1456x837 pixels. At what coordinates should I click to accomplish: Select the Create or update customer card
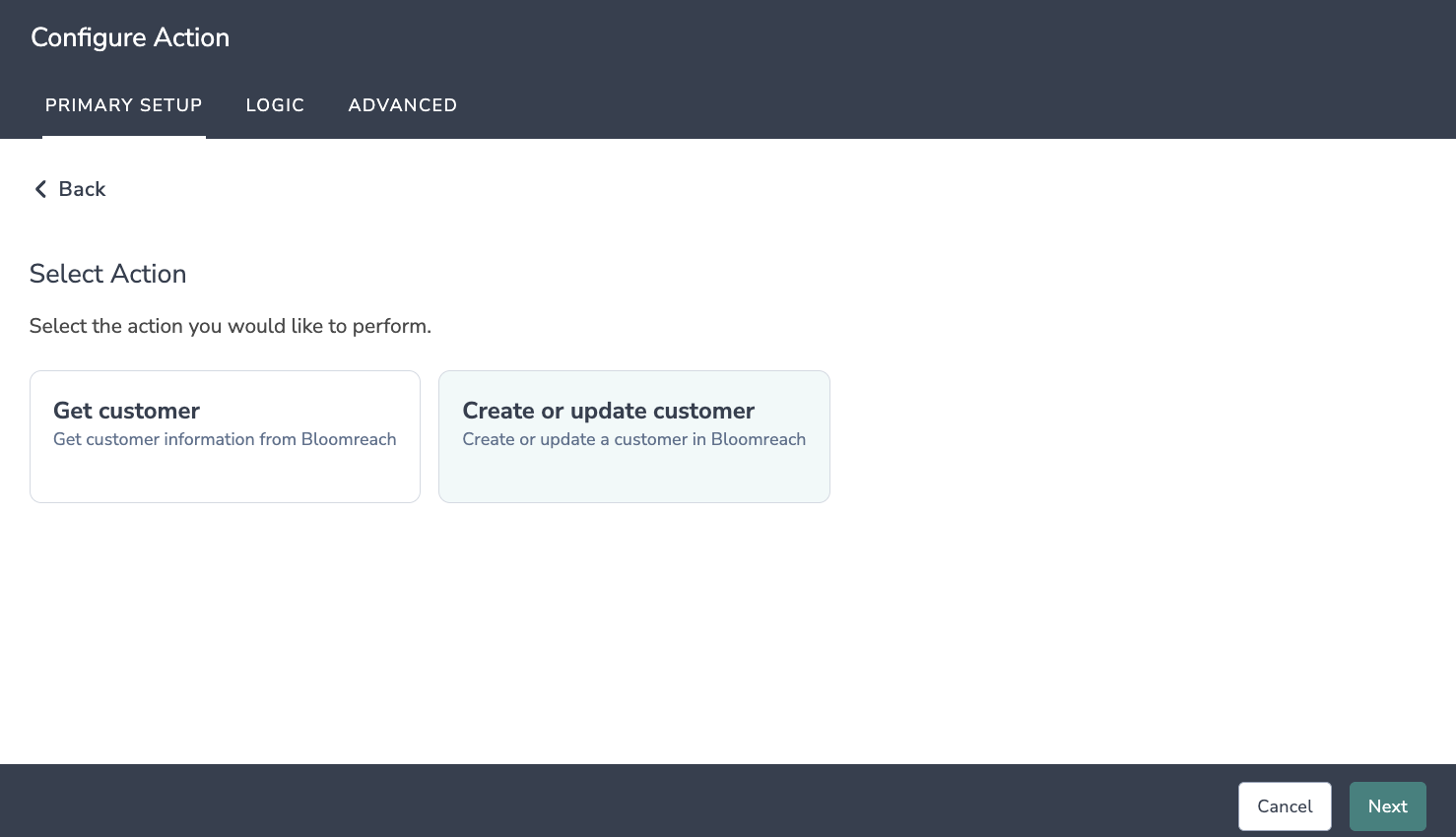pos(634,436)
